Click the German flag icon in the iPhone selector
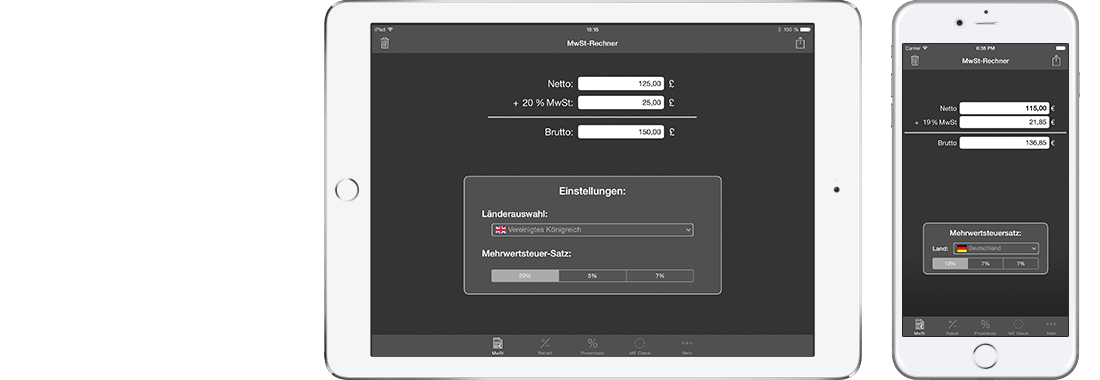 pos(961,248)
